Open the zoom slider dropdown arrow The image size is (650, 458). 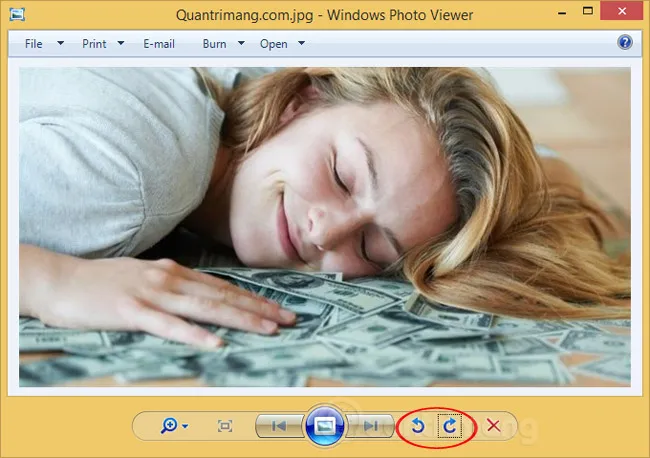tap(185, 427)
